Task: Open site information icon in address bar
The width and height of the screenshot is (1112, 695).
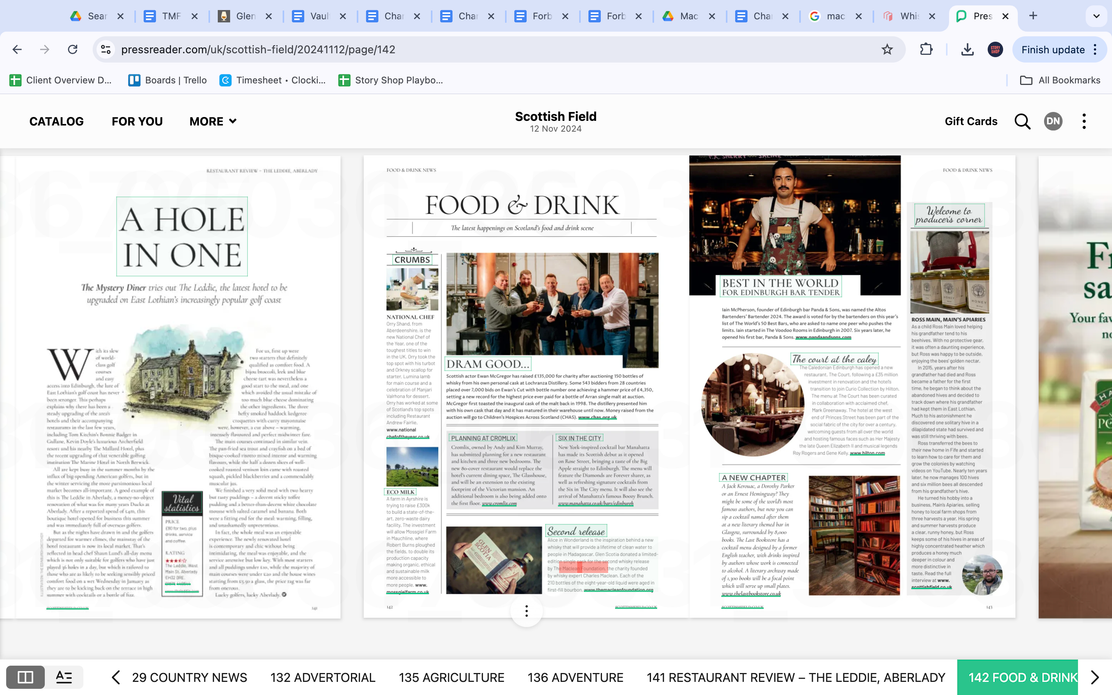Action: 106,50
